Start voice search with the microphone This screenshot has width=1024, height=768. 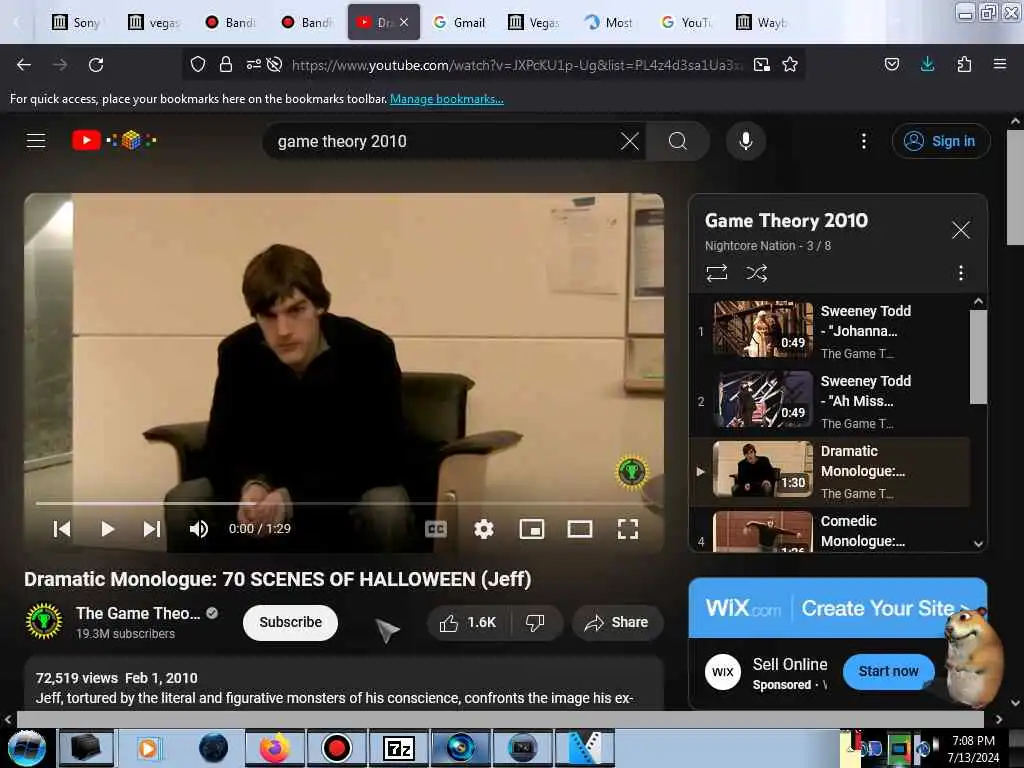[x=746, y=141]
